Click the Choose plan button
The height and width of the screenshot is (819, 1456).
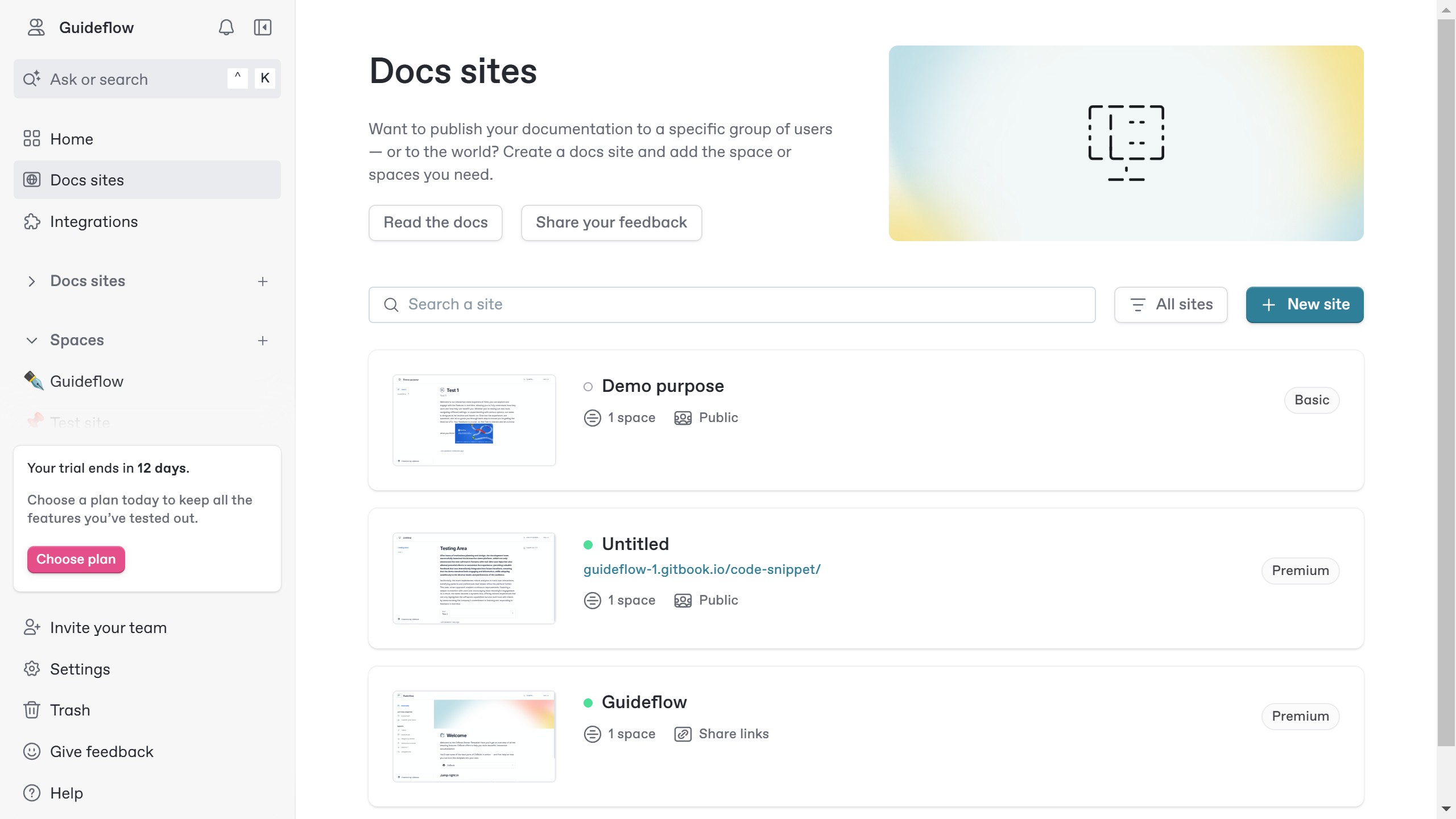point(76,559)
